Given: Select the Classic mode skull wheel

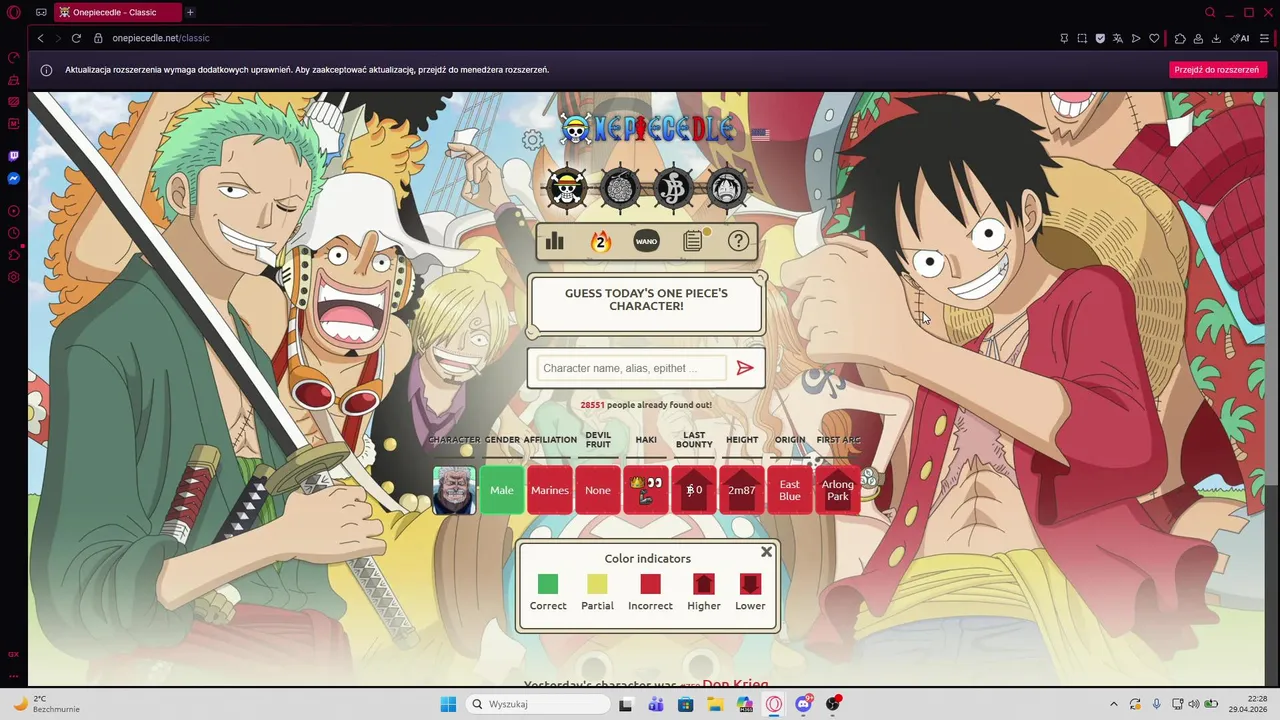Looking at the screenshot, I should 567,187.
